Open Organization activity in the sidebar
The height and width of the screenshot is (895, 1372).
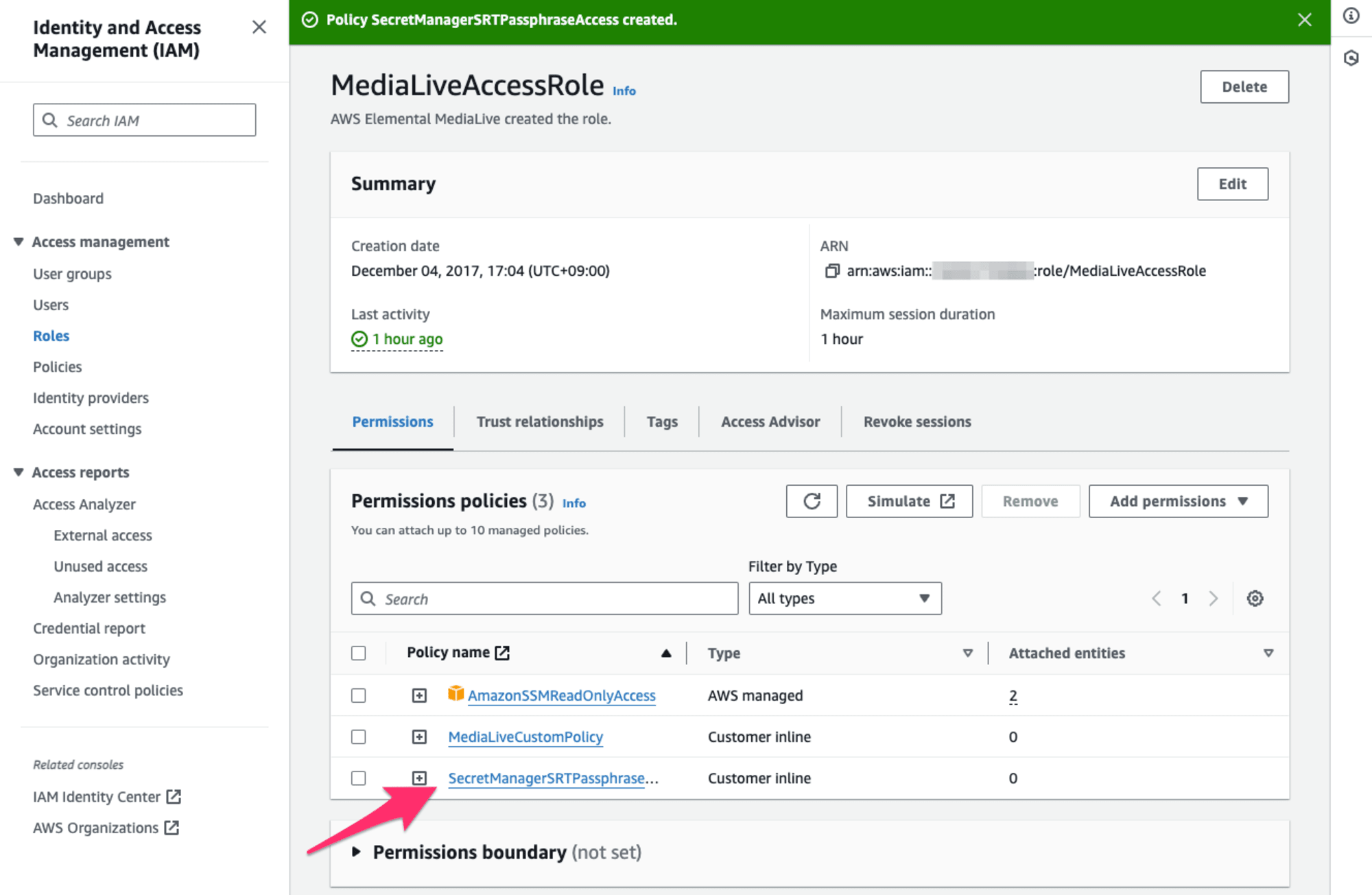pos(102,660)
